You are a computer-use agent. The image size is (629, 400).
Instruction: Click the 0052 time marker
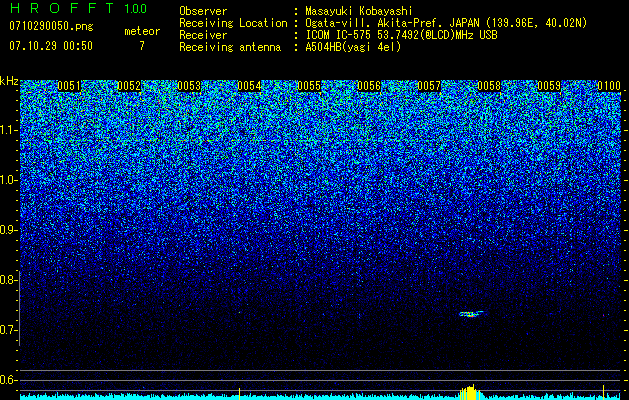[129, 86]
